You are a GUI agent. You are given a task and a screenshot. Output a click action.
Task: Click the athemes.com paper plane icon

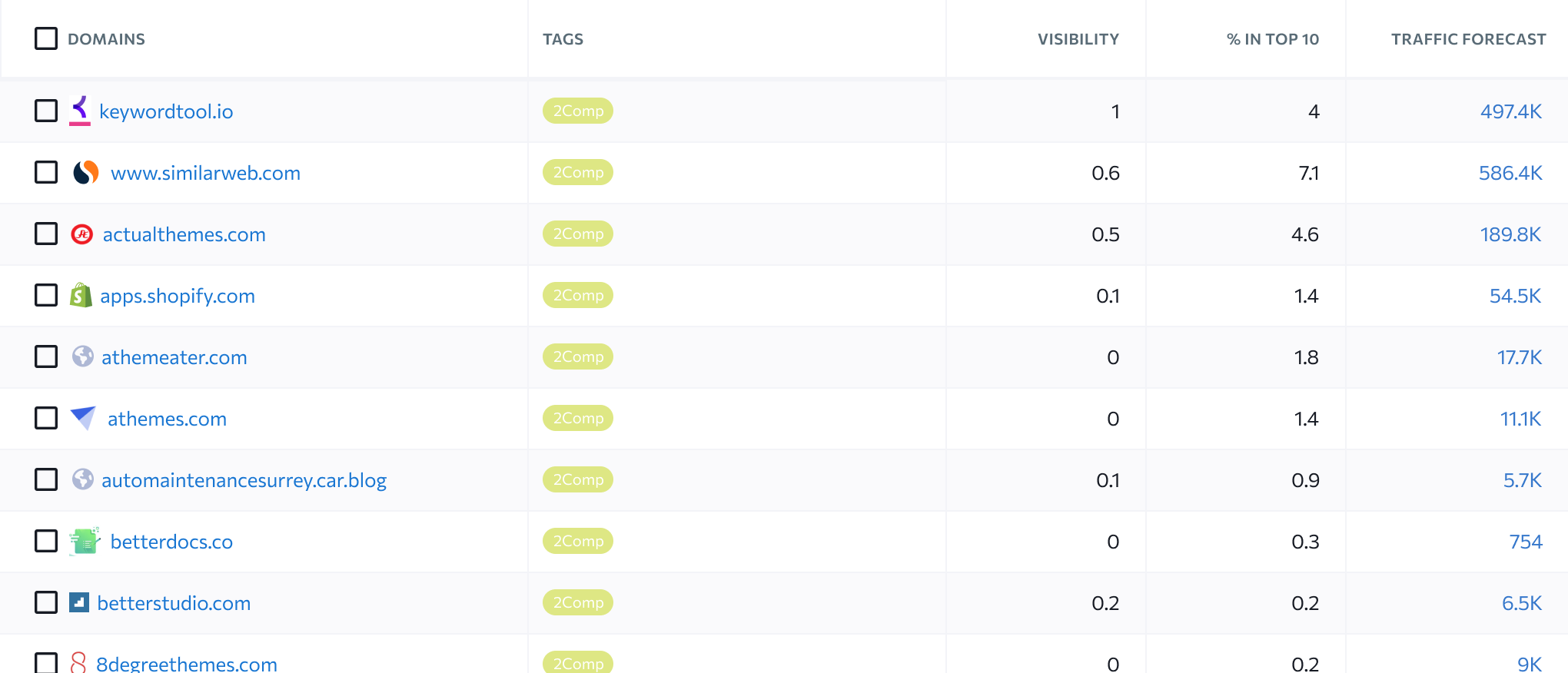coord(83,418)
